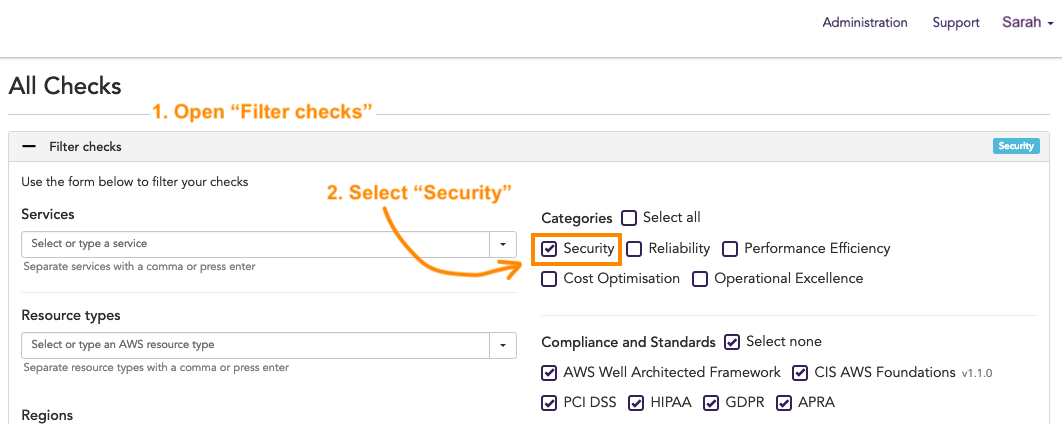Uncheck Select none for Compliance and Standards
This screenshot has width=1062, height=424.
pos(731,342)
